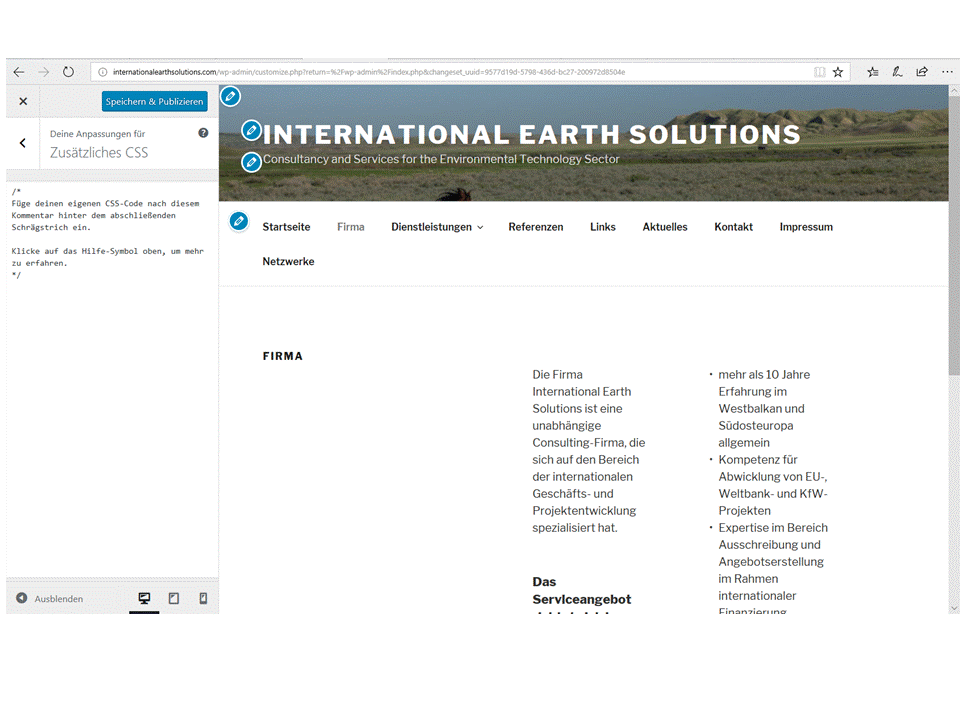Click tagline Consultancy and Services text
The height and width of the screenshot is (720, 960).
tap(441, 159)
